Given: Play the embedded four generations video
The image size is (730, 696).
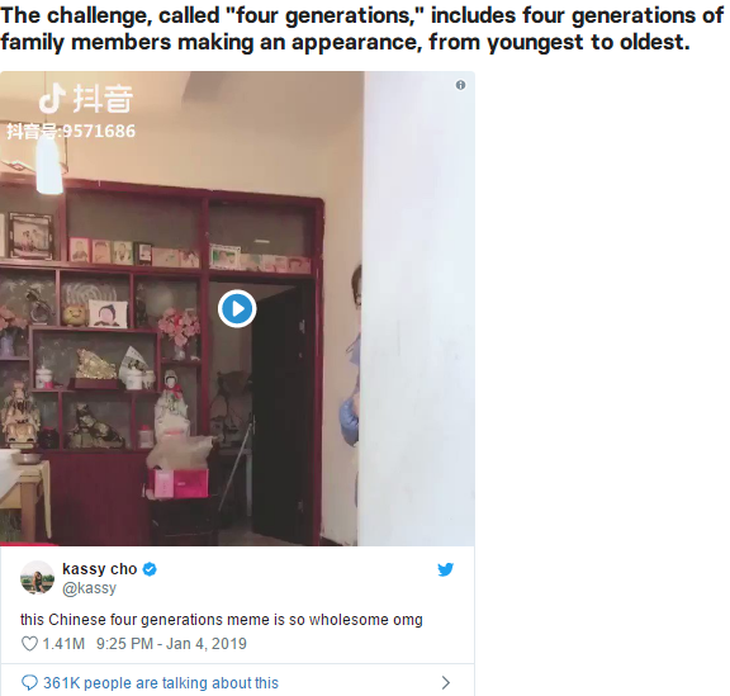Looking at the screenshot, I should (x=237, y=309).
